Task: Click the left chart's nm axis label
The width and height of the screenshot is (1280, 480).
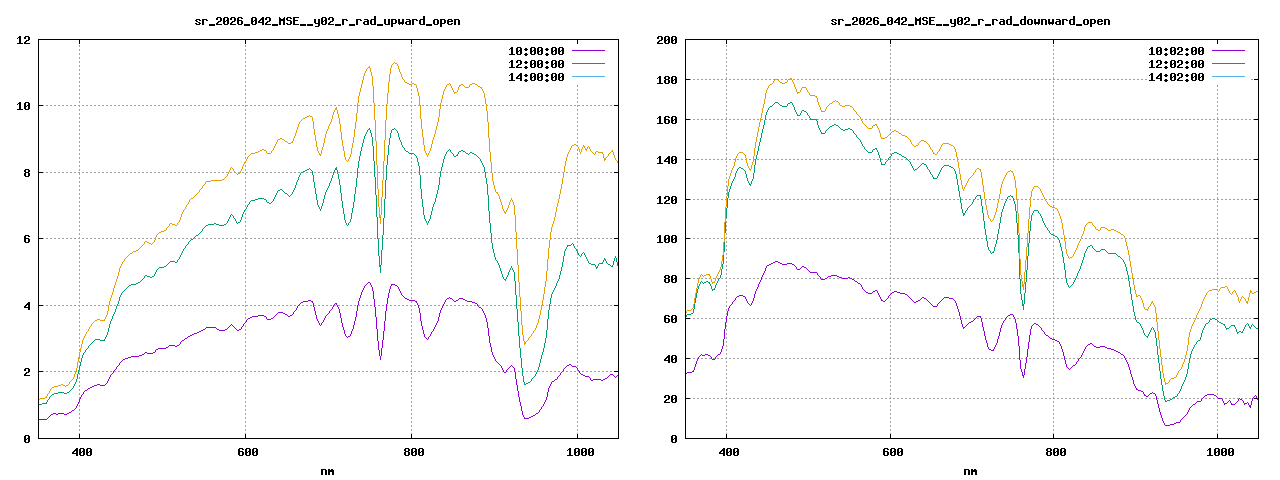Action: [327, 470]
